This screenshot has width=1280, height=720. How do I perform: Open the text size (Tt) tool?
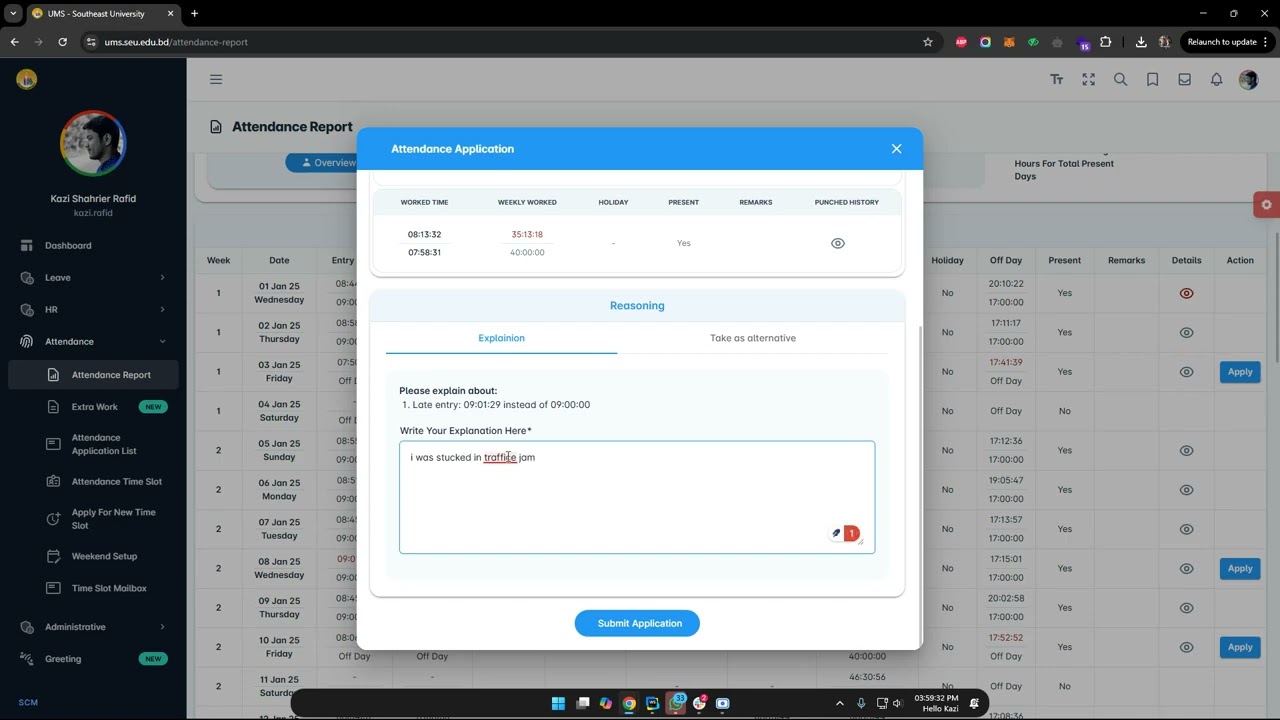pyautogui.click(x=1056, y=79)
